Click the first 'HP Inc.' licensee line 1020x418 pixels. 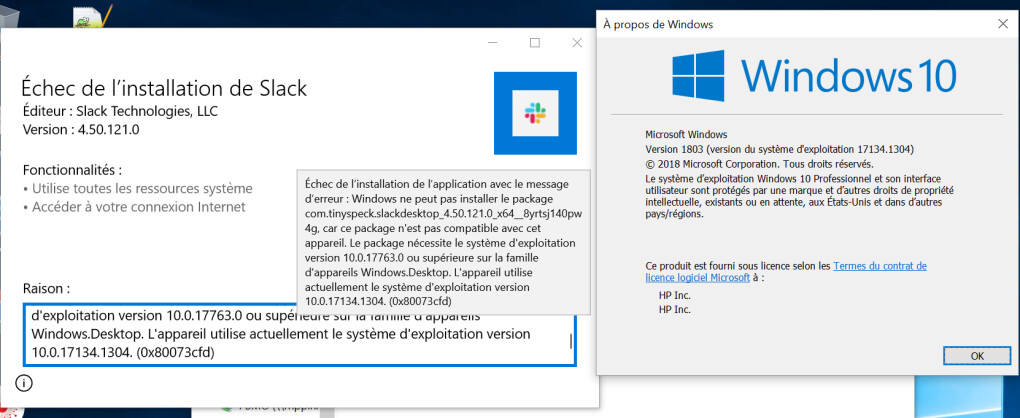click(x=675, y=295)
